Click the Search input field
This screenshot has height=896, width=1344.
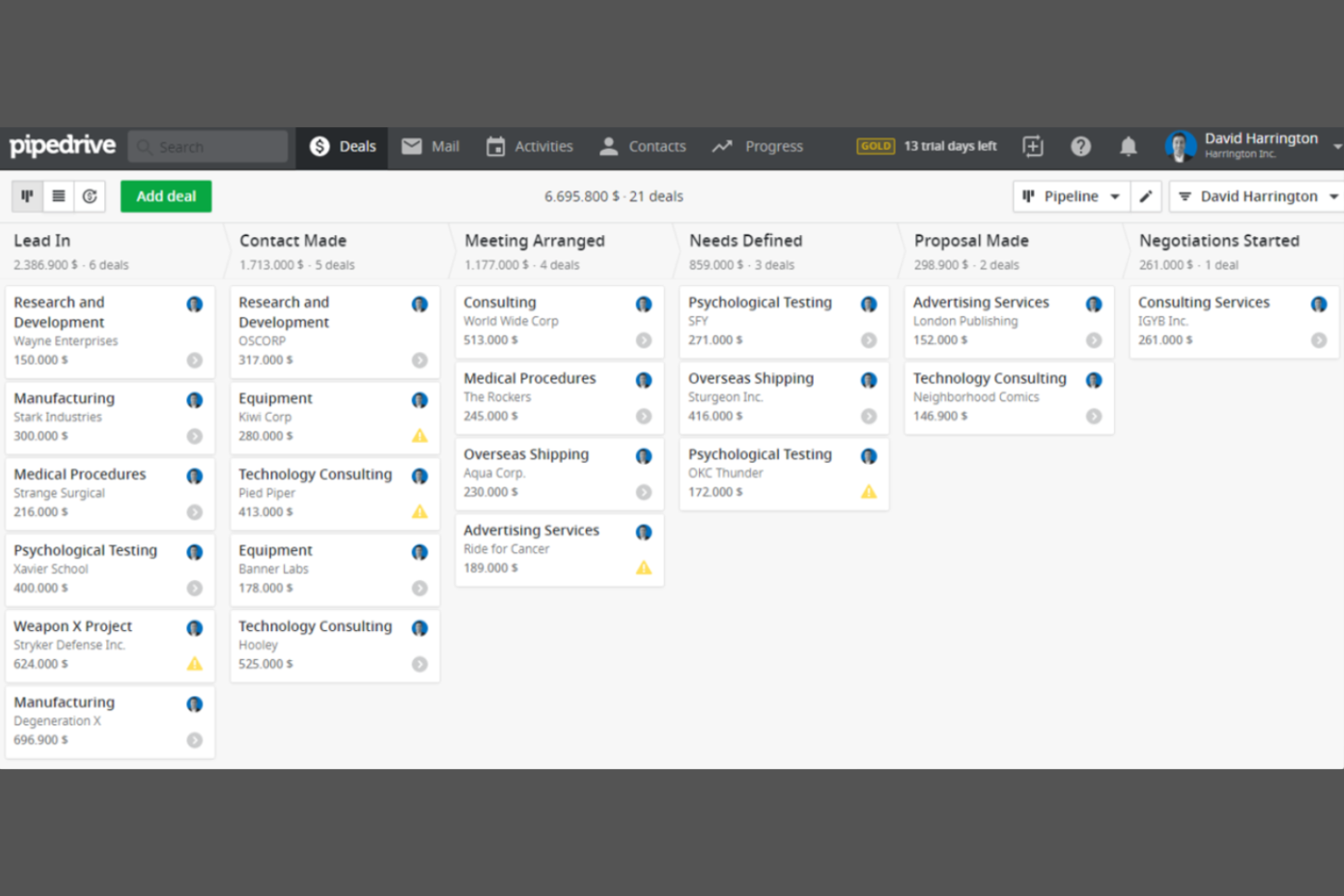tap(208, 146)
